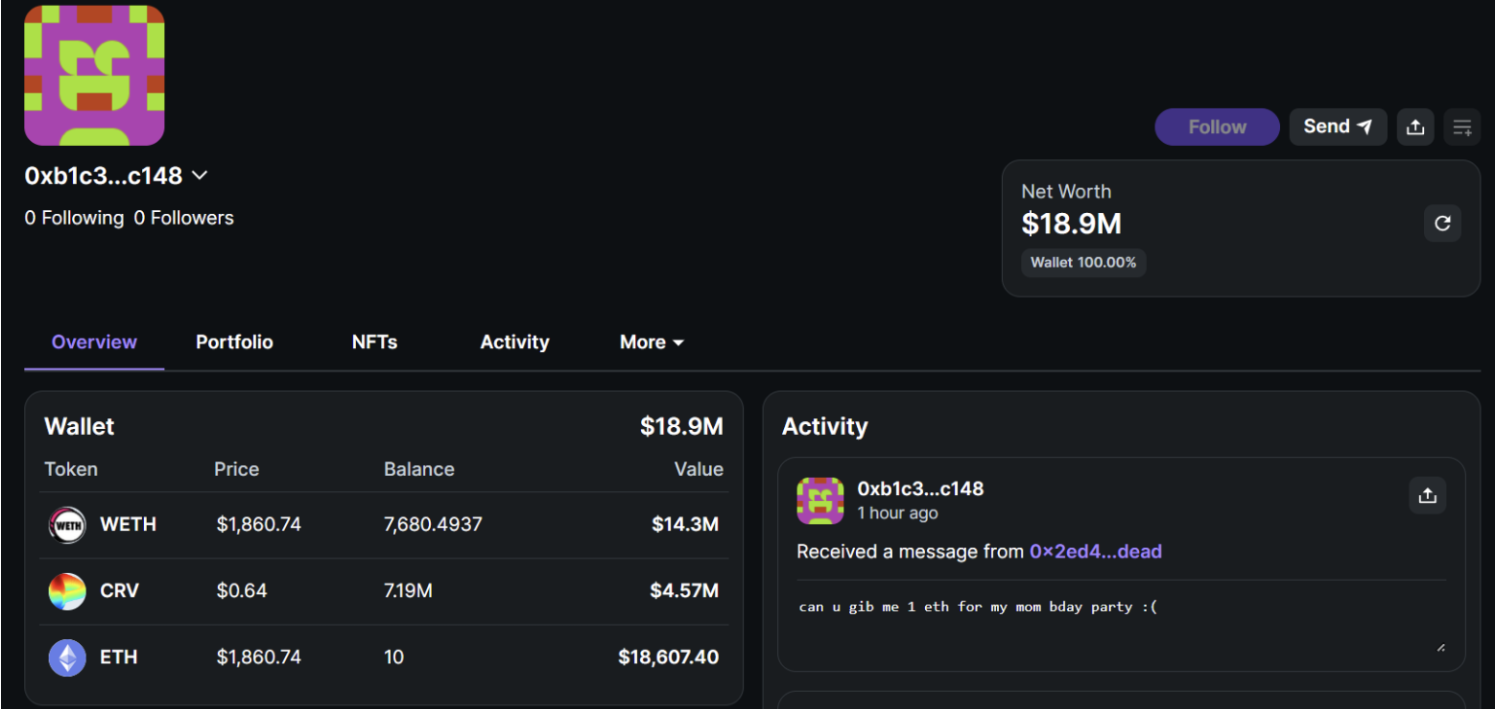Click the WETH token icon
1497x709 pixels.
pyautogui.click(x=67, y=525)
